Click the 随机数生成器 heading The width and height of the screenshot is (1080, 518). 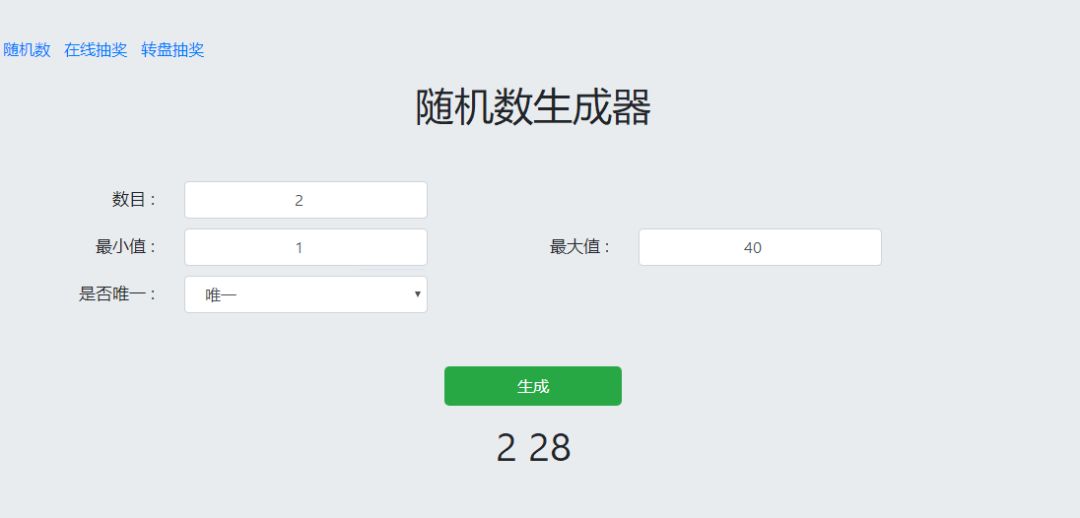[x=533, y=108]
